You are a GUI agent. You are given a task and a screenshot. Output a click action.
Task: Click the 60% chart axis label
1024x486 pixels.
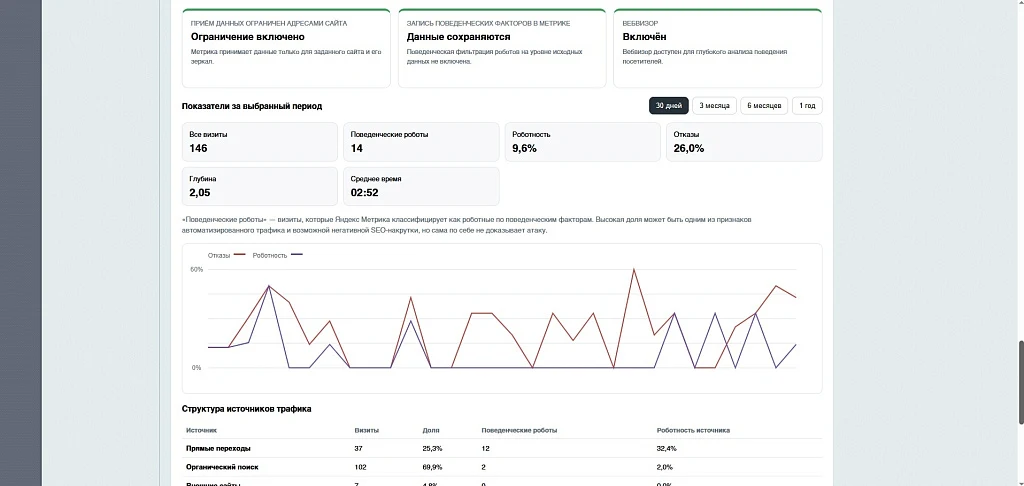tap(197, 269)
